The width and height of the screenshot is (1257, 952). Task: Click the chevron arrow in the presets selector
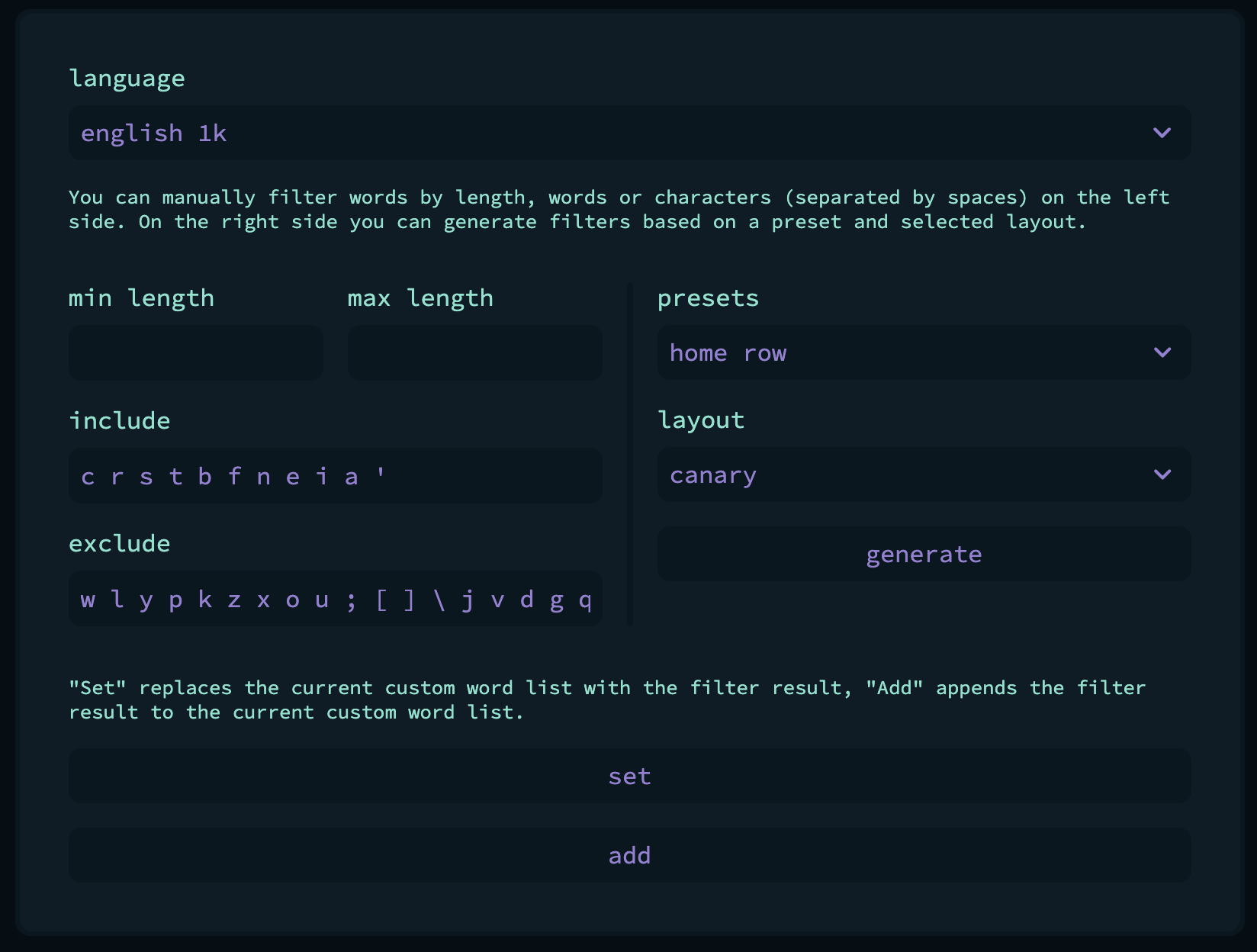click(x=1162, y=352)
